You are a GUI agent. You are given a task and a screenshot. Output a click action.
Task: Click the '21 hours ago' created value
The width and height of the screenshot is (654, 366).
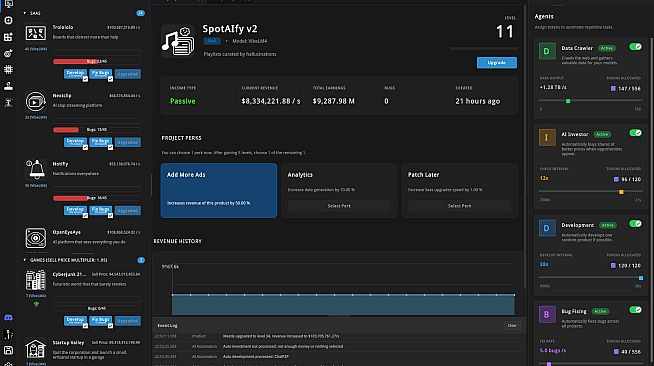[x=478, y=101]
